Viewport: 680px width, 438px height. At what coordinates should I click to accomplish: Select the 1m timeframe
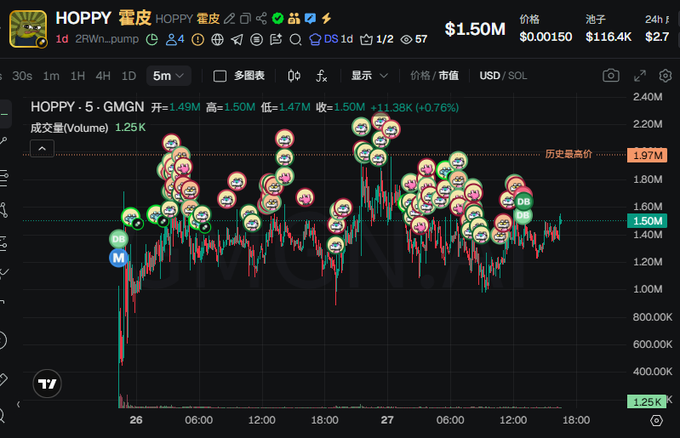51,76
